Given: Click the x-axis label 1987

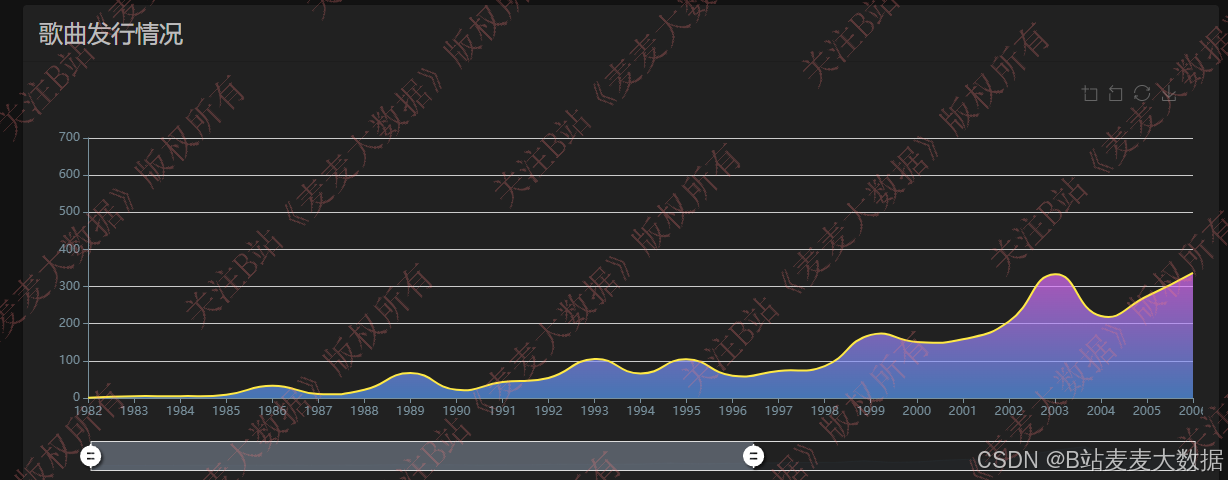Looking at the screenshot, I should 318,410.
